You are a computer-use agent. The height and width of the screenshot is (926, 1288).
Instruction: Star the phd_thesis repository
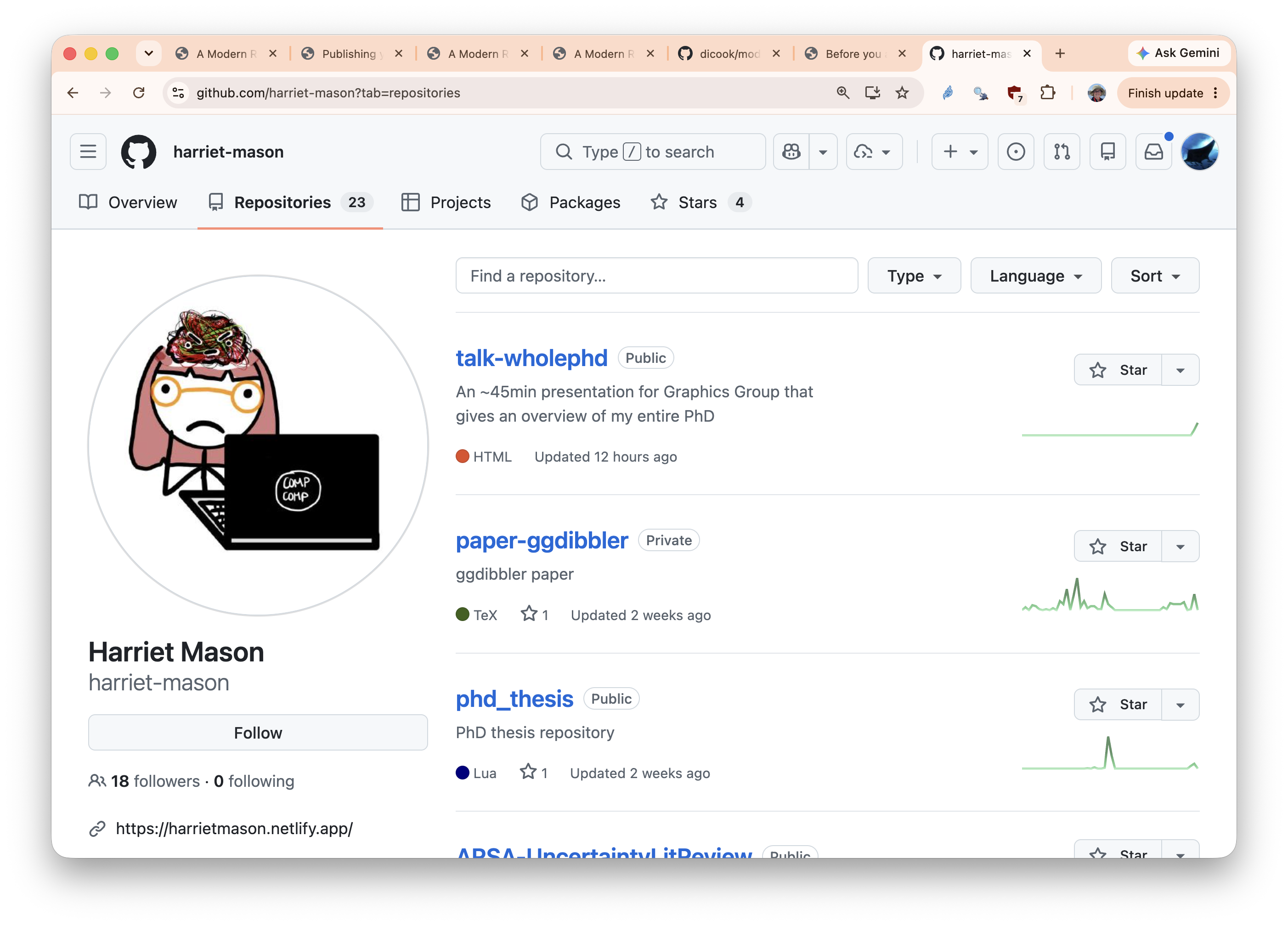[x=1118, y=705]
